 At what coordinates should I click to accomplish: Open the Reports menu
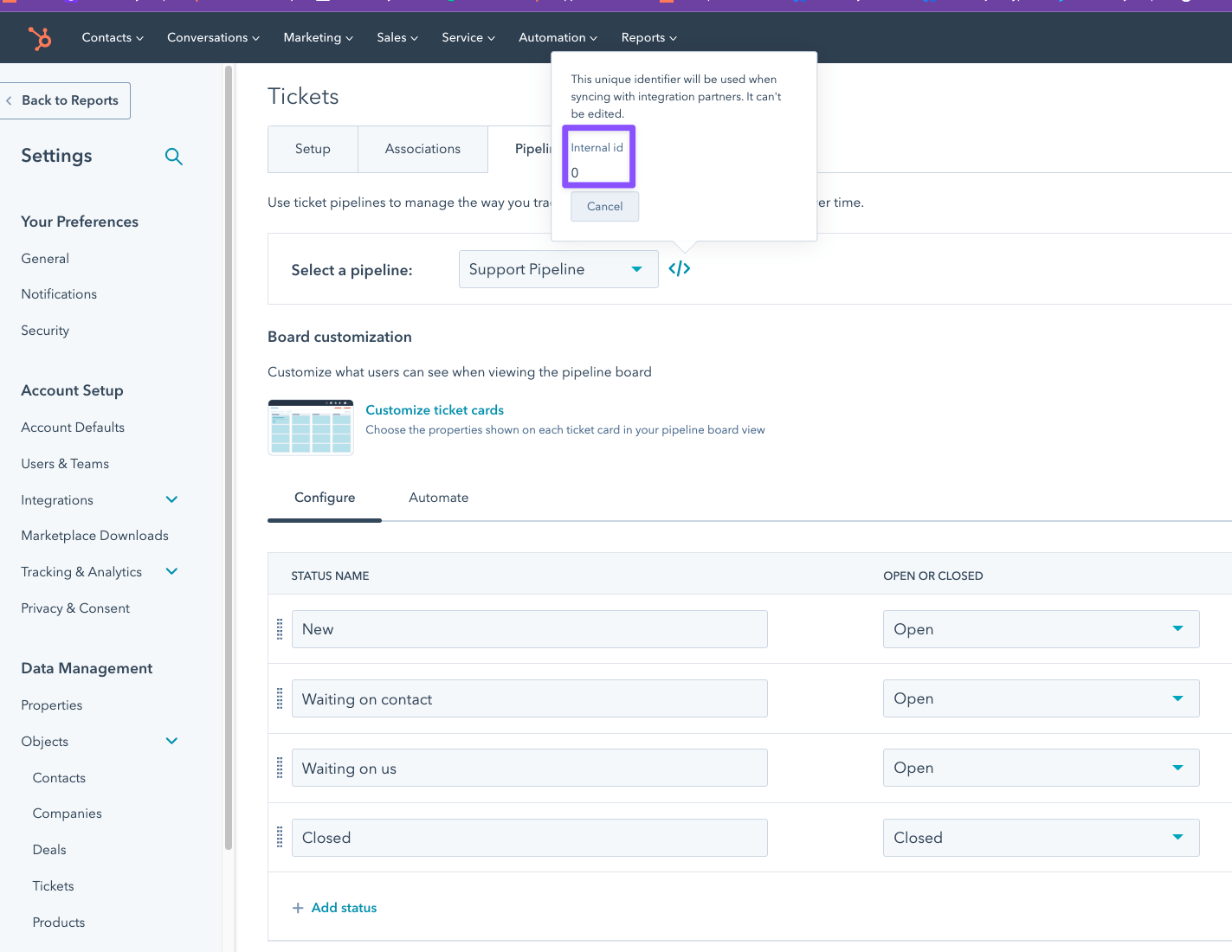648,37
